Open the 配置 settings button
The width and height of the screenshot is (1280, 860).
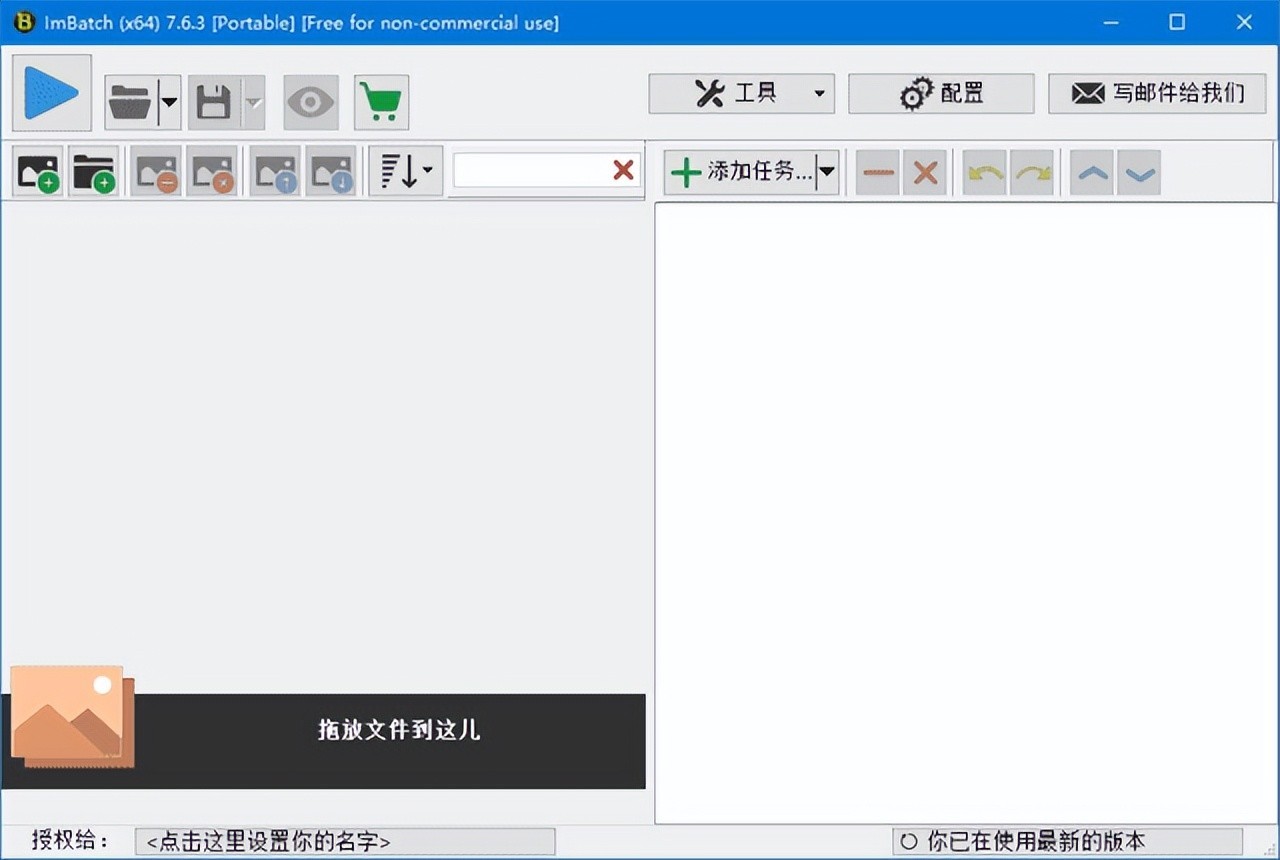point(941,93)
